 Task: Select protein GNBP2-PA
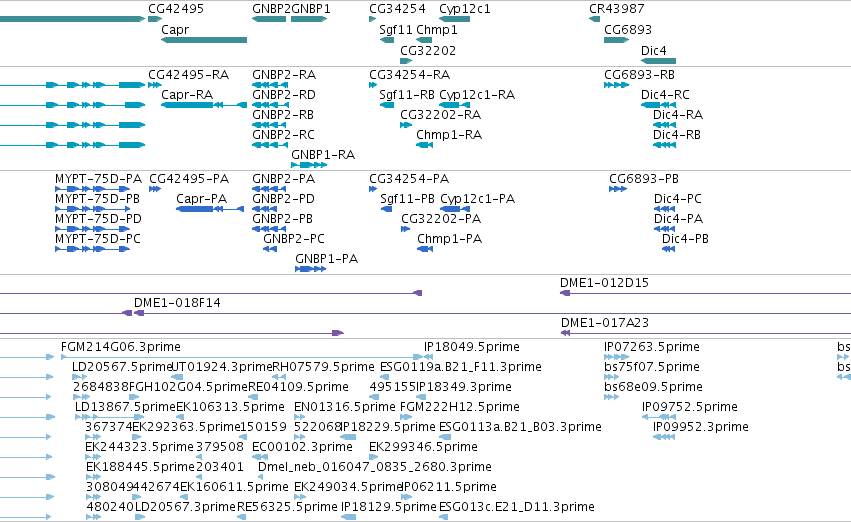283,179
